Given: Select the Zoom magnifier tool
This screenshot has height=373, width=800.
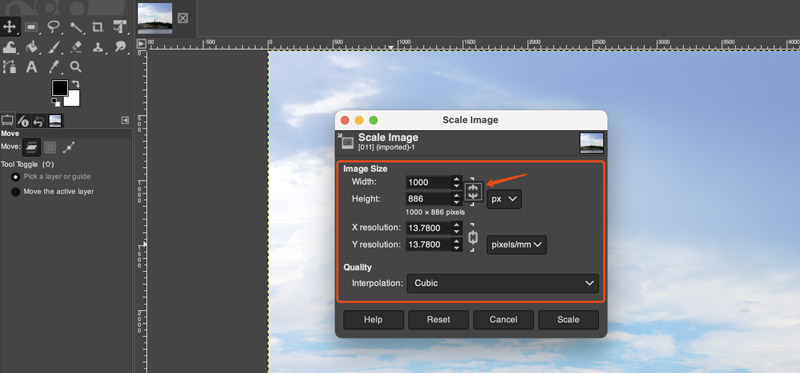Looking at the screenshot, I should tap(76, 67).
